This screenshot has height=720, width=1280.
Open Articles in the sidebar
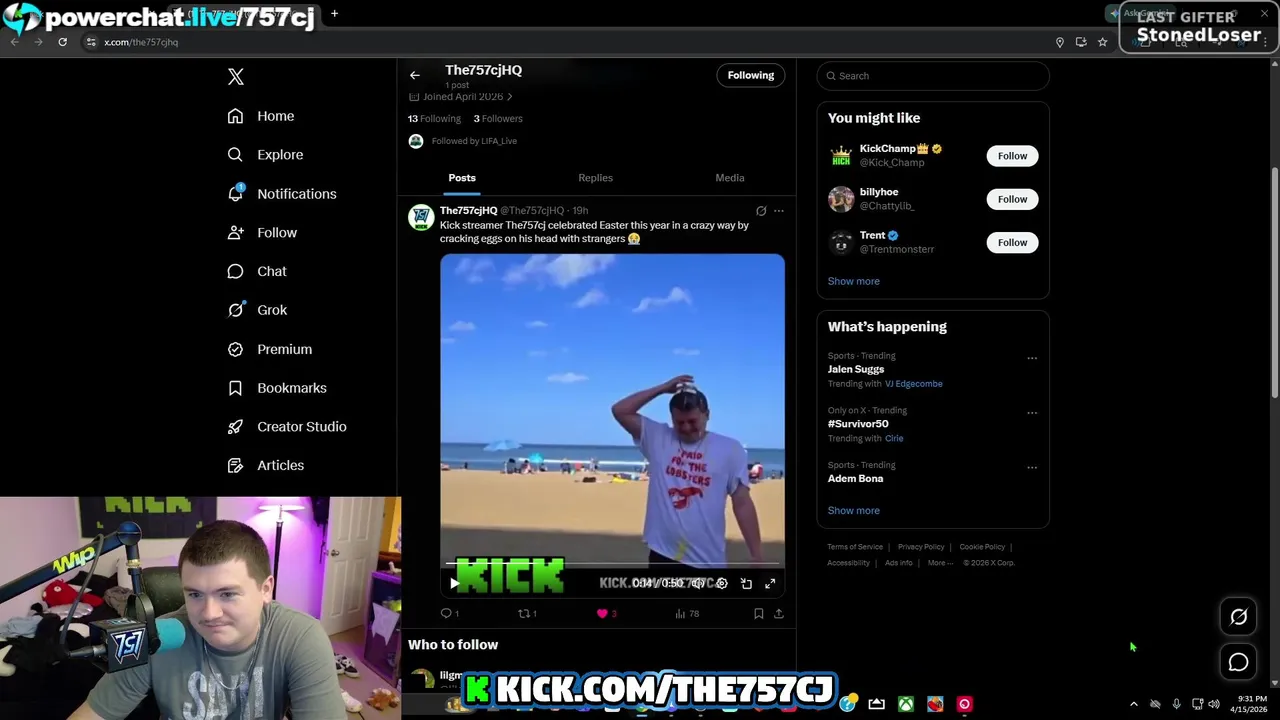click(x=266, y=465)
